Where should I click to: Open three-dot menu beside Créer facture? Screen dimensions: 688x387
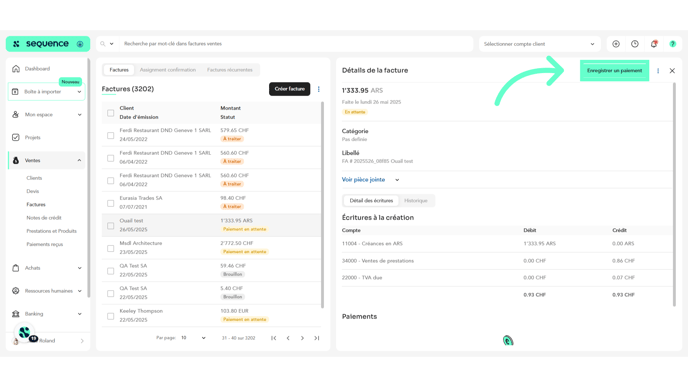coord(319,89)
